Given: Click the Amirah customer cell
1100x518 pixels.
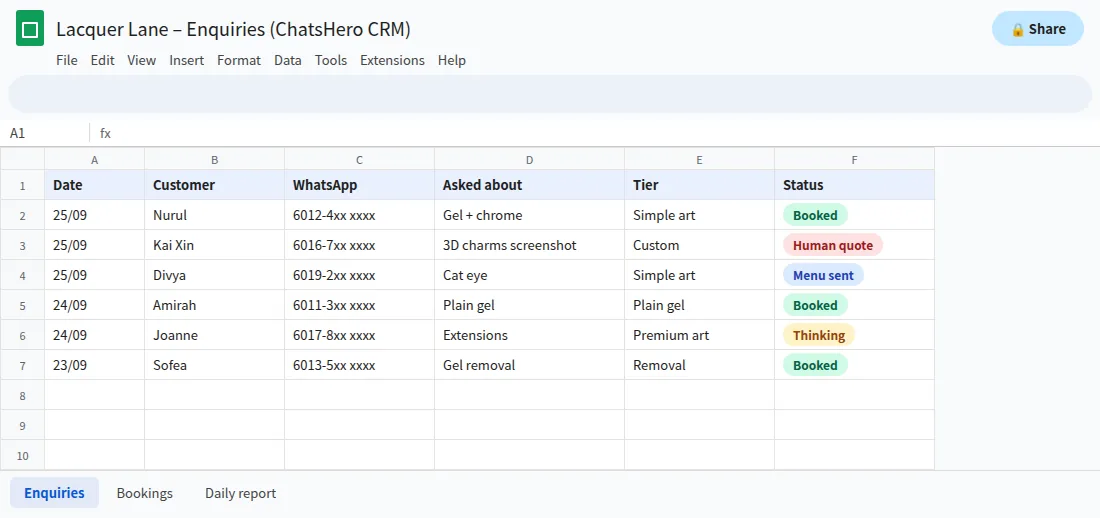Looking at the screenshot, I should (x=215, y=305).
